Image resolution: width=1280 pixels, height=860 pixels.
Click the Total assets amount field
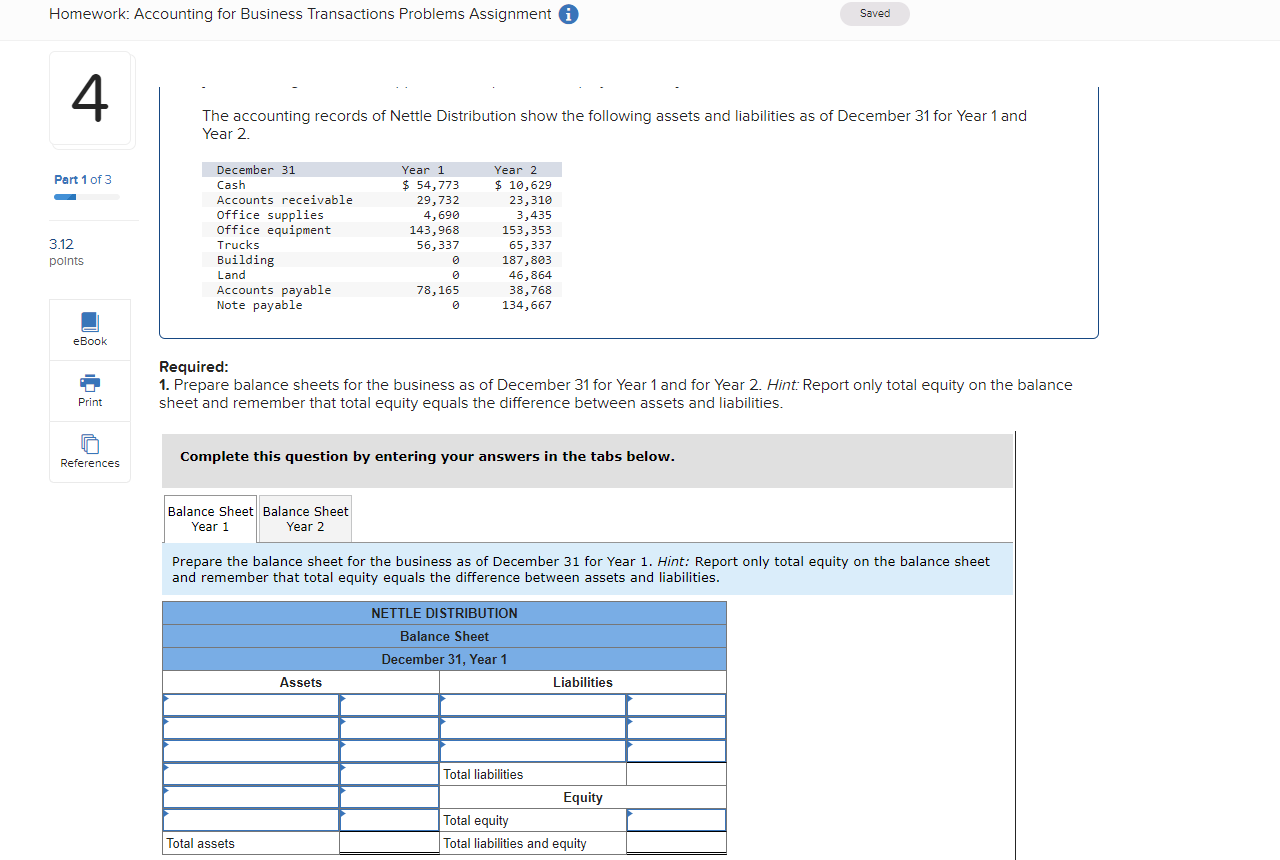(389, 843)
